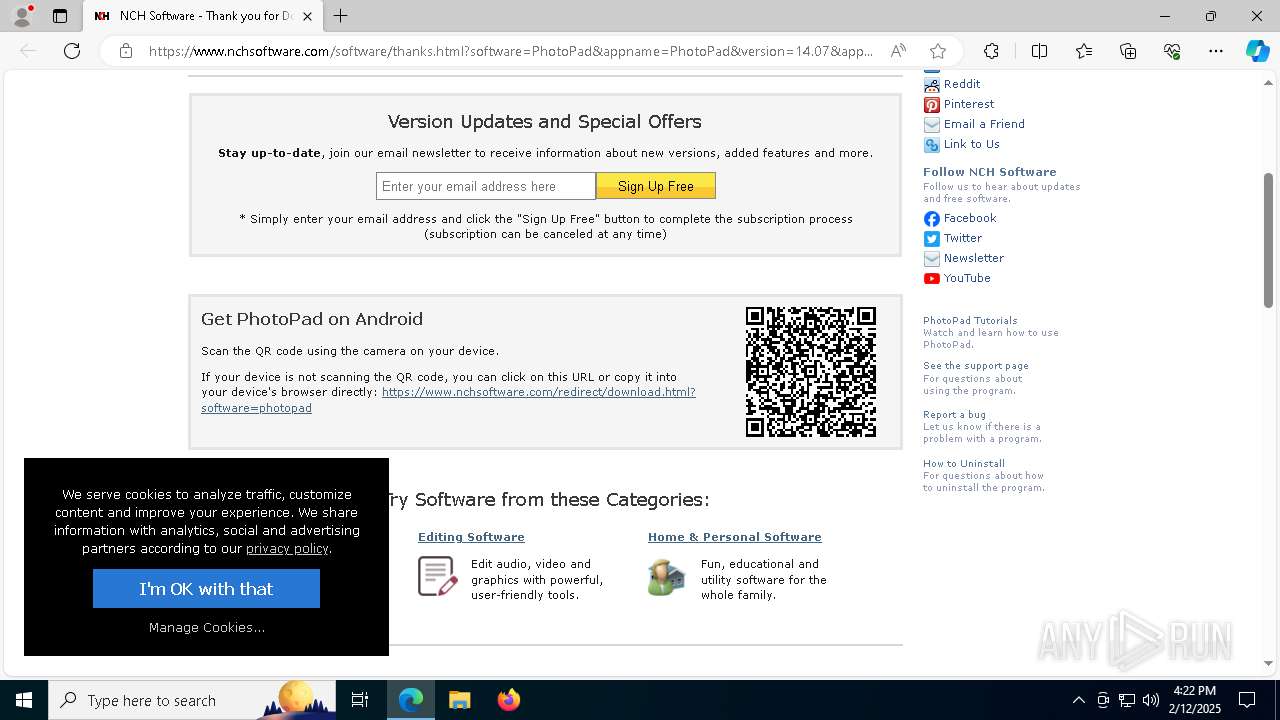Open Windows Start menu

click(x=24, y=700)
